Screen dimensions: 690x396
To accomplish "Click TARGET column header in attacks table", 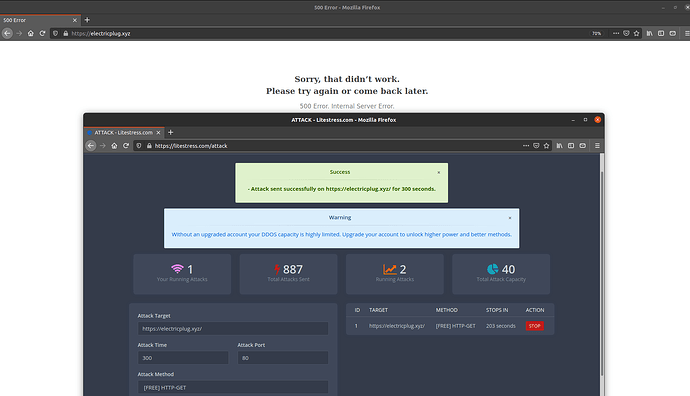I will [378, 310].
